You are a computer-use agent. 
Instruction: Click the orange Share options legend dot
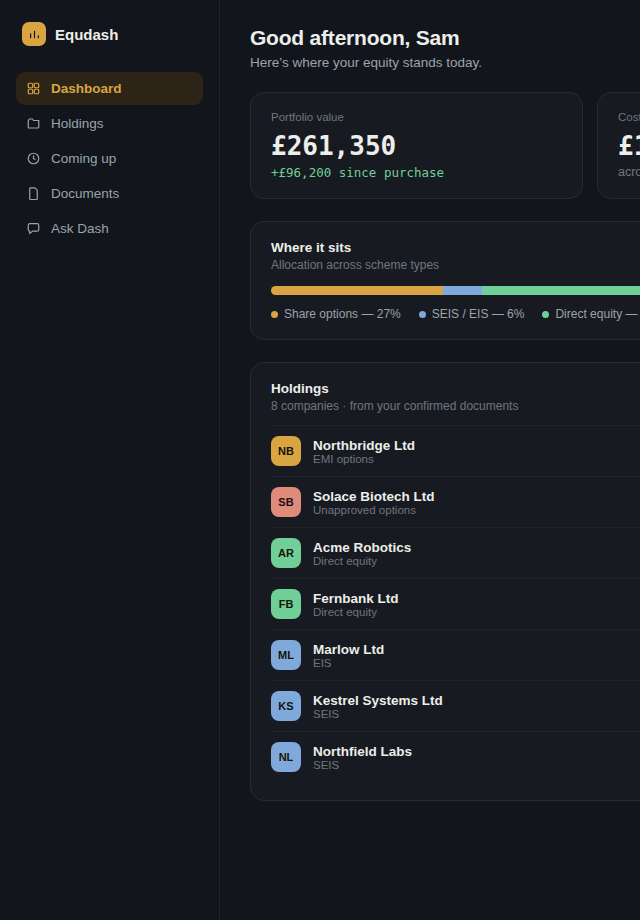click(x=275, y=314)
